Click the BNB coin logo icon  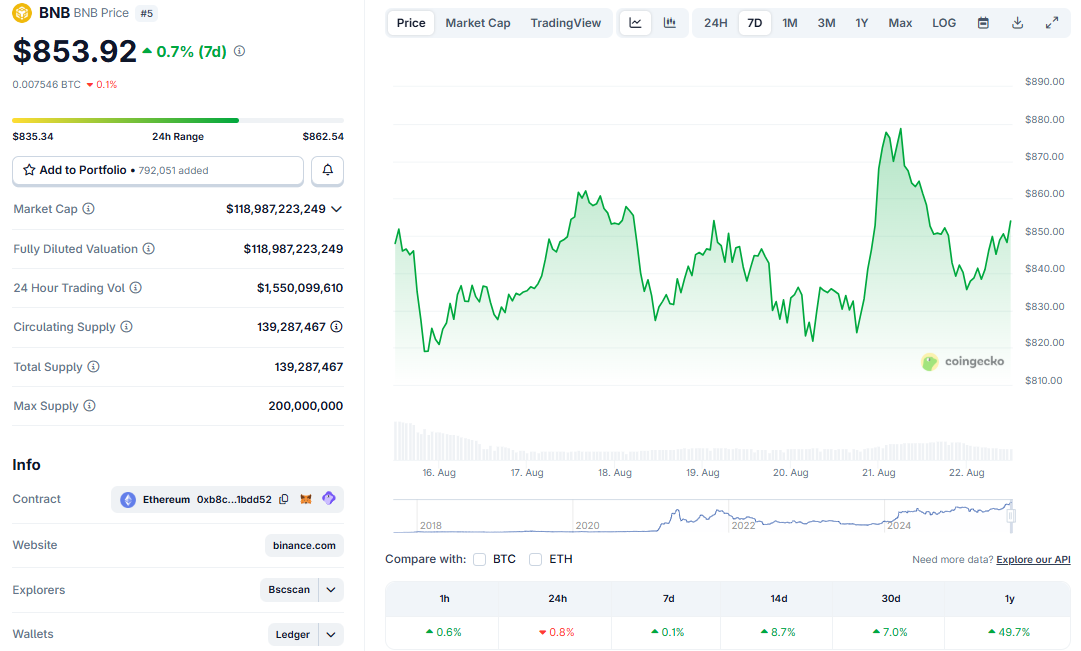click(22, 12)
